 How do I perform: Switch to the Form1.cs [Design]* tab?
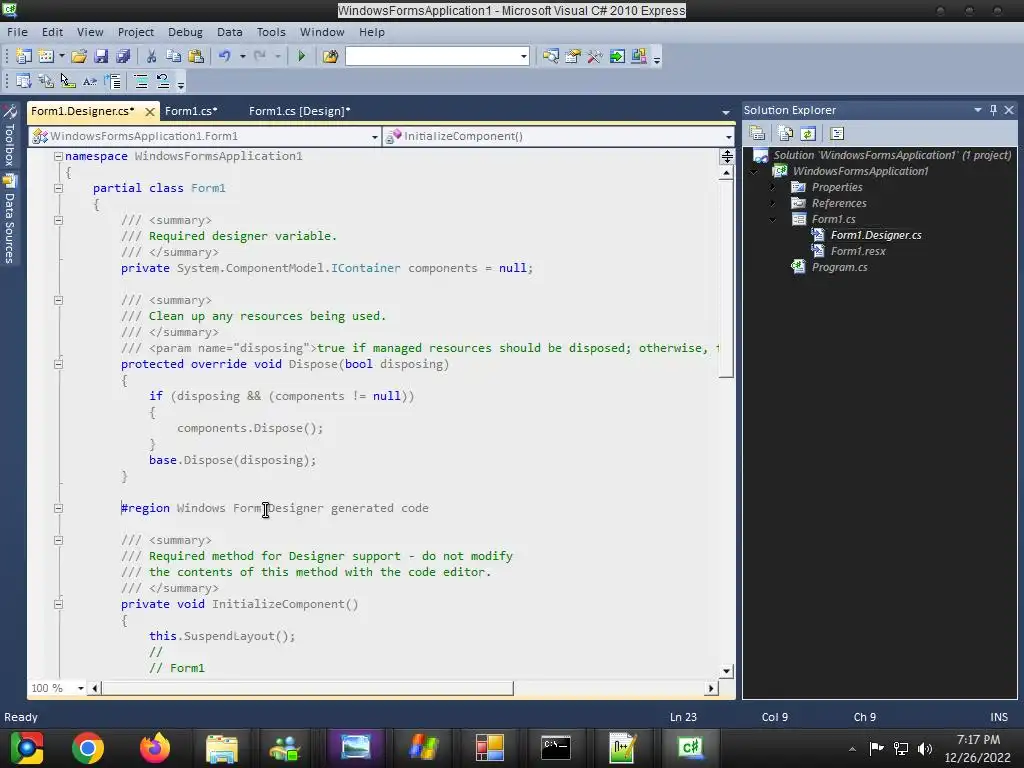click(x=299, y=111)
